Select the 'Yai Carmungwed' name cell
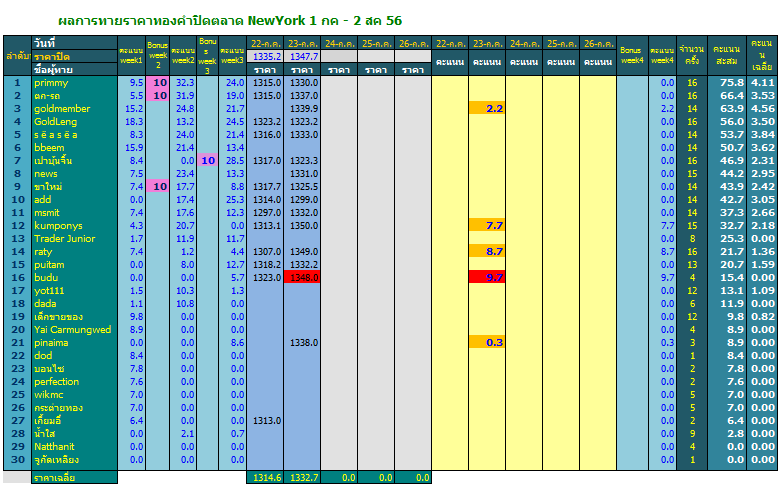Screen dimensions: 781x487 (x=74, y=330)
